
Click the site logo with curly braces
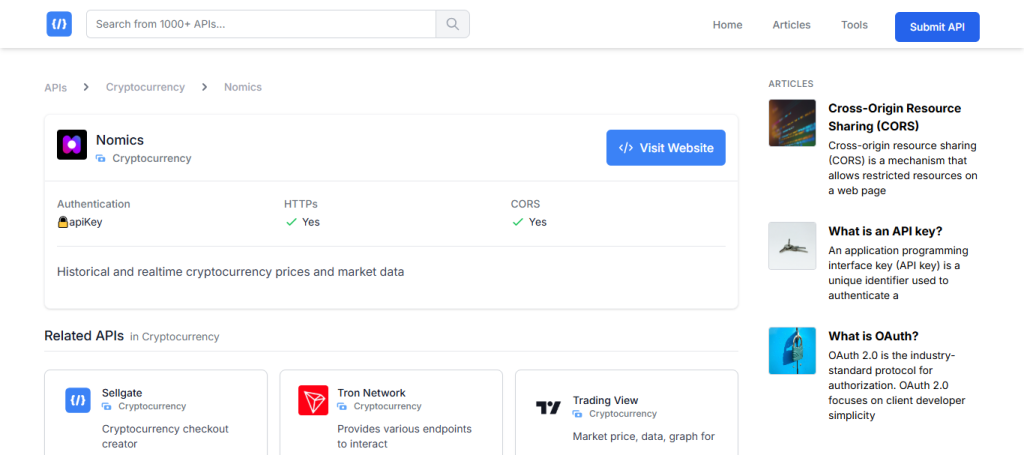59,24
